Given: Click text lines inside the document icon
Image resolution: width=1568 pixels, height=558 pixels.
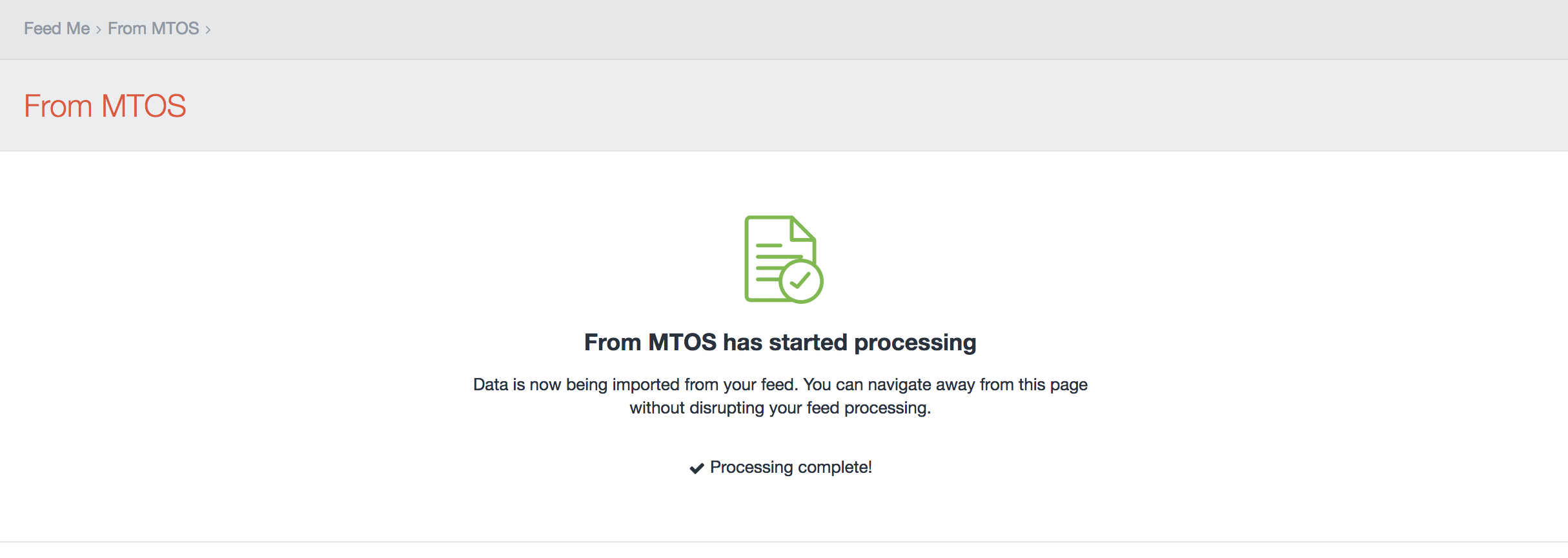Looking at the screenshot, I should pyautogui.click(x=771, y=261).
